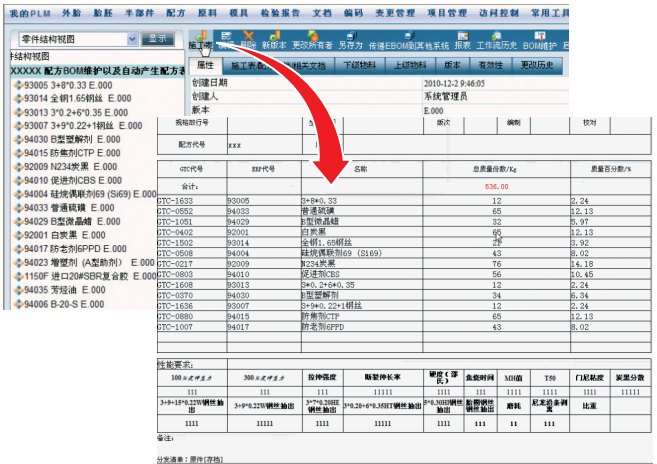Click the icon beside 93005 3+8*0.33
The image size is (657, 464).
[18, 86]
